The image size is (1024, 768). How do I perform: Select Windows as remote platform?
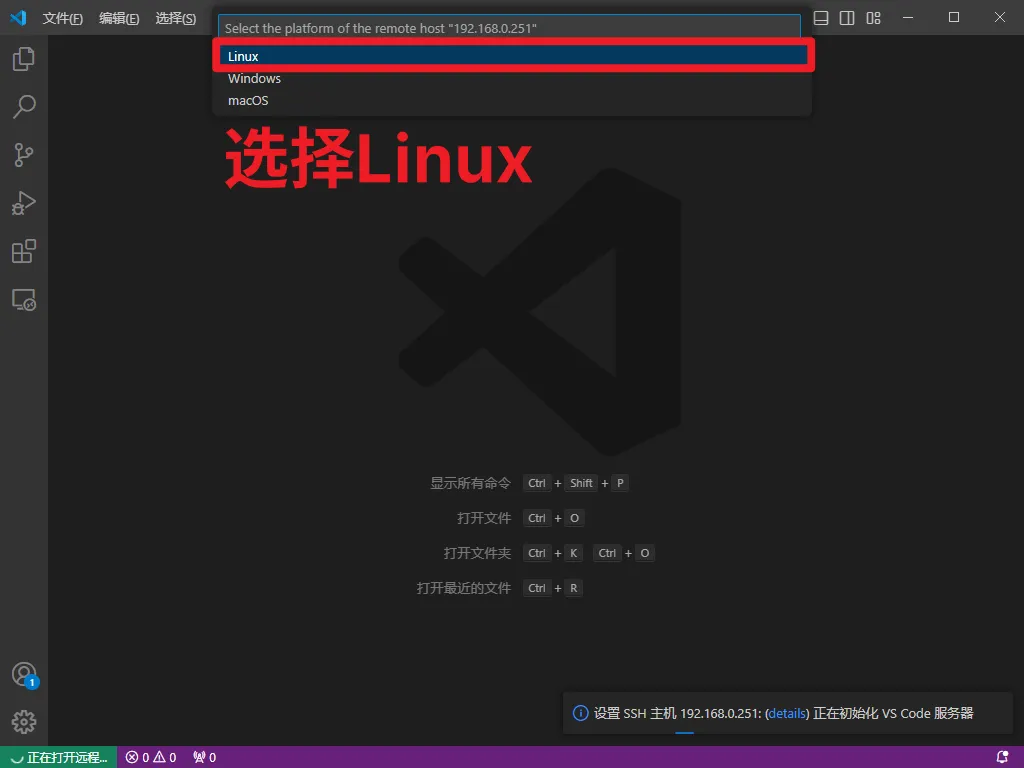click(x=513, y=78)
